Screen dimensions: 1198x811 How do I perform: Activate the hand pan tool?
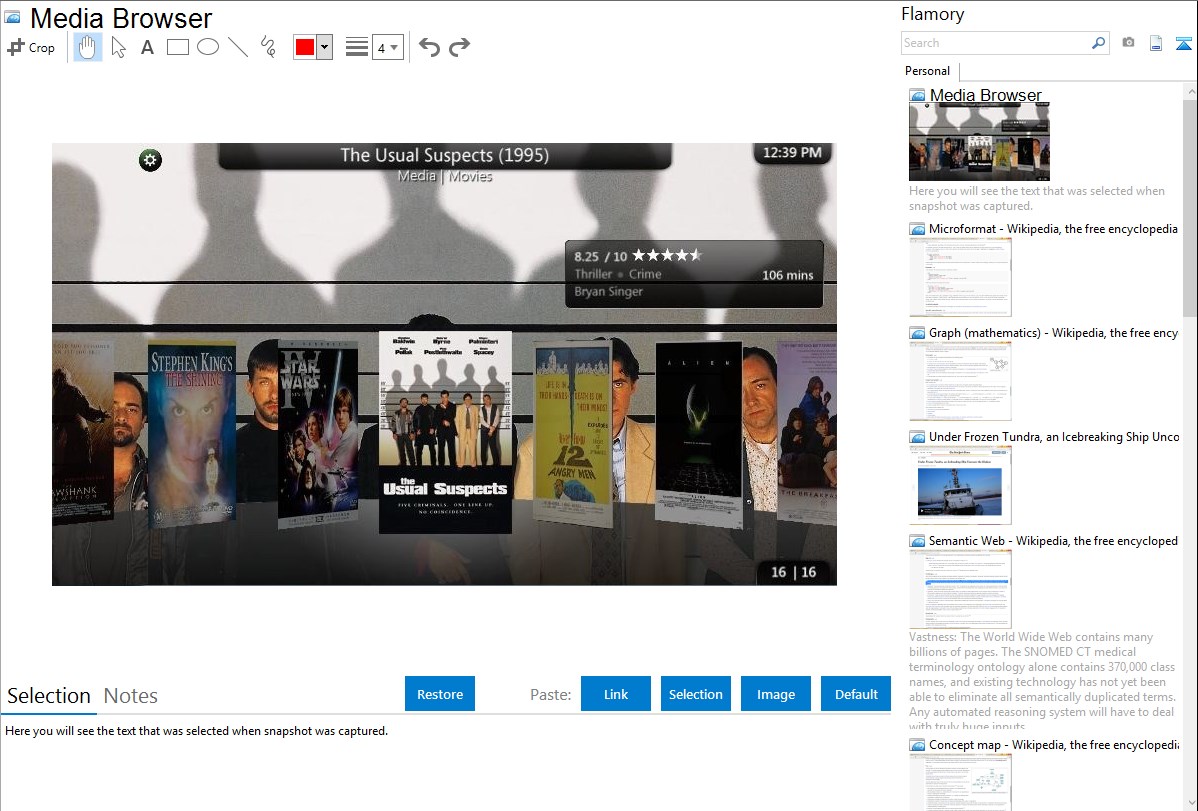88,47
